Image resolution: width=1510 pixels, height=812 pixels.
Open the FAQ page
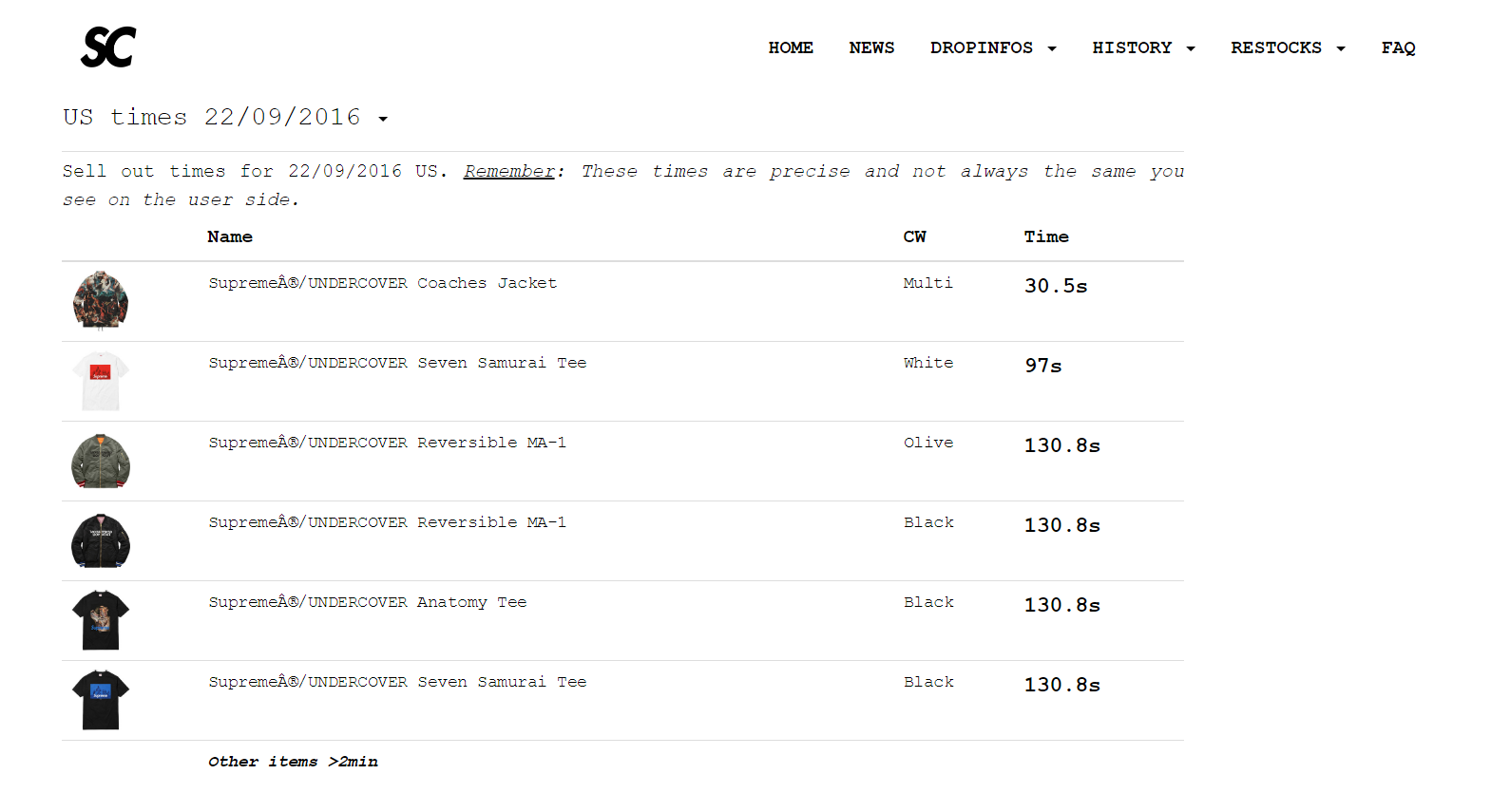pos(1398,47)
